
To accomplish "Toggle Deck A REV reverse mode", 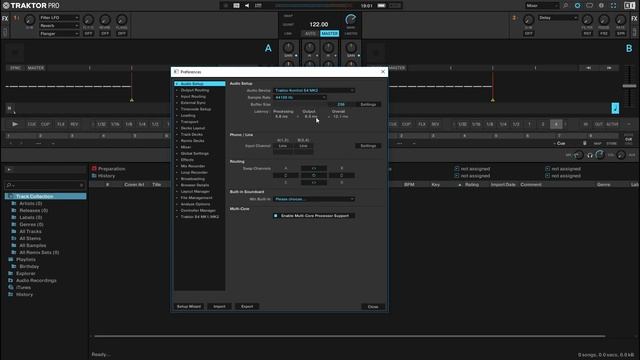I will 74,124.
